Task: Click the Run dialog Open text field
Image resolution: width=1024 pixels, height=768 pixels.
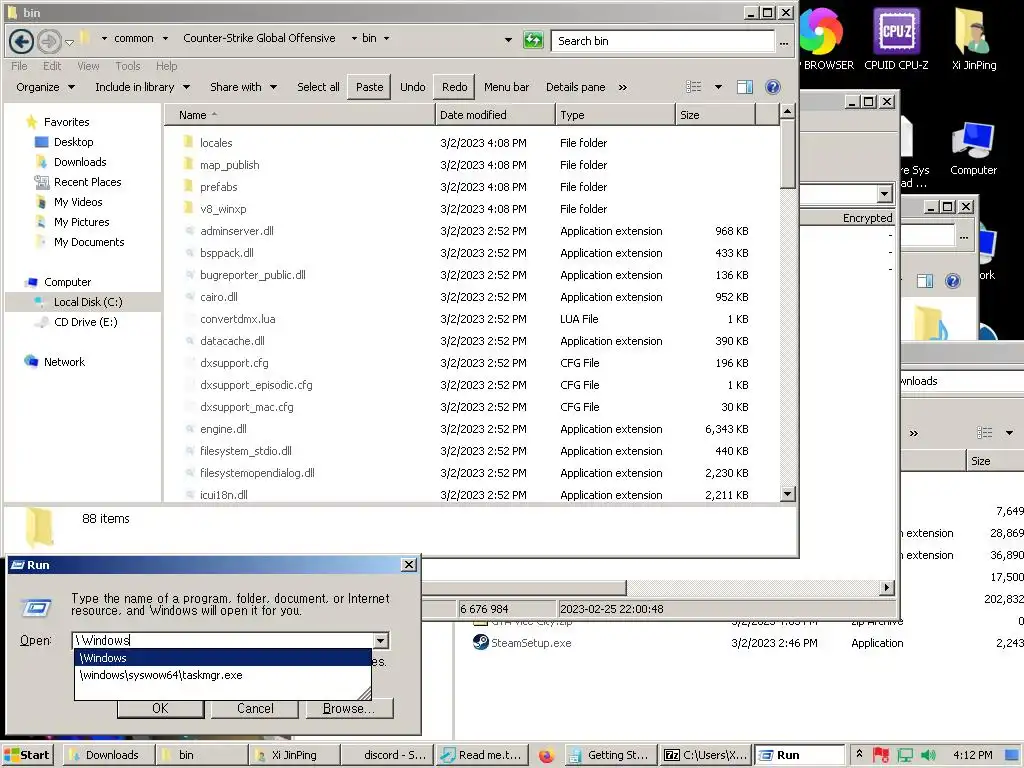Action: [222, 641]
